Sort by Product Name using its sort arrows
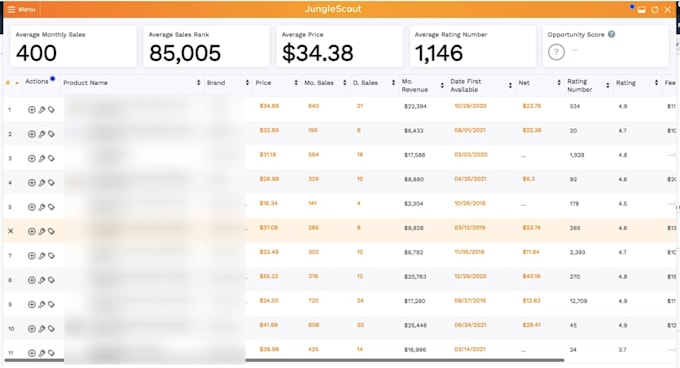Screen dimensions: 680x368 (199, 82)
